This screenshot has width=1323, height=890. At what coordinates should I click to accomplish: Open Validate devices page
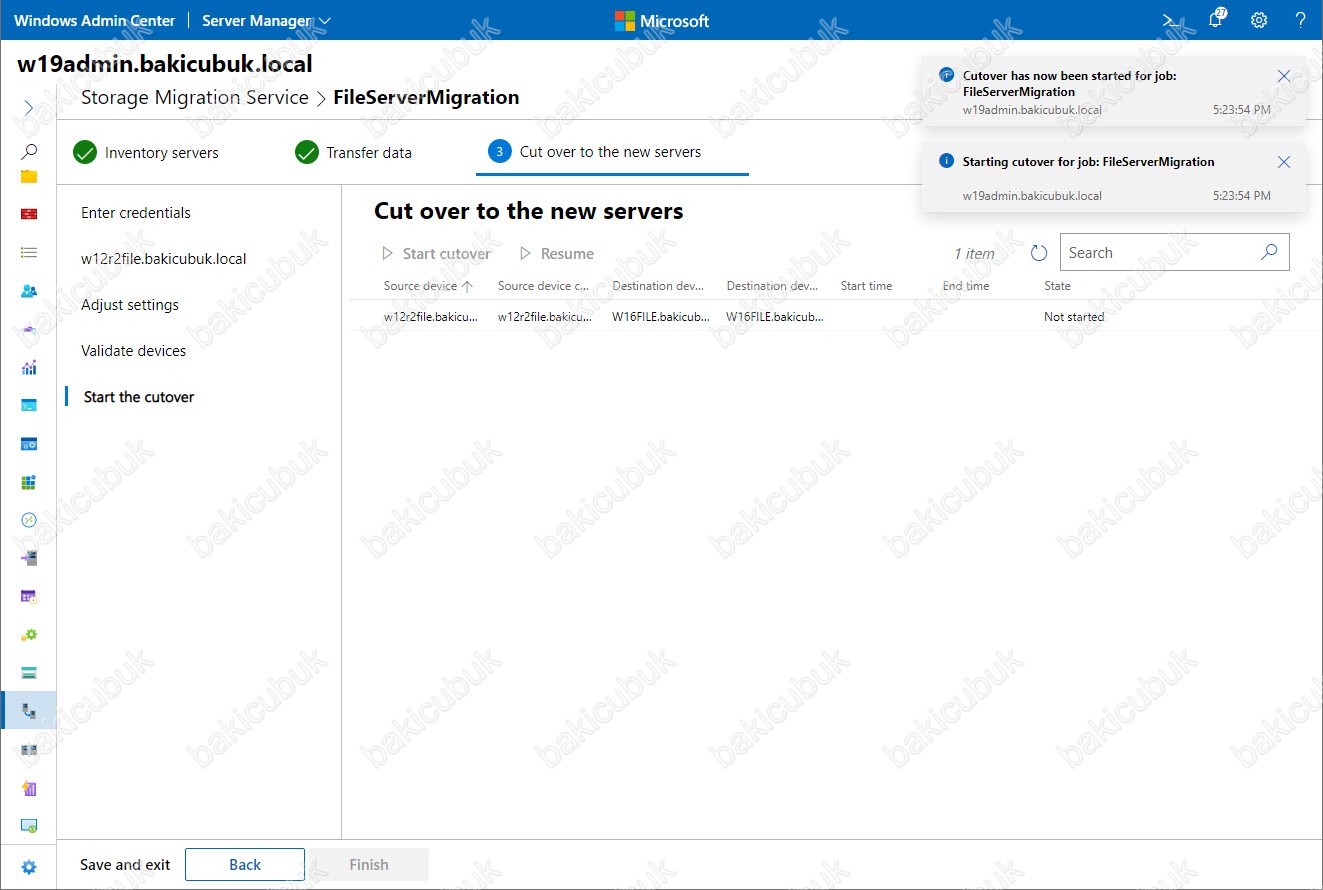(x=134, y=351)
